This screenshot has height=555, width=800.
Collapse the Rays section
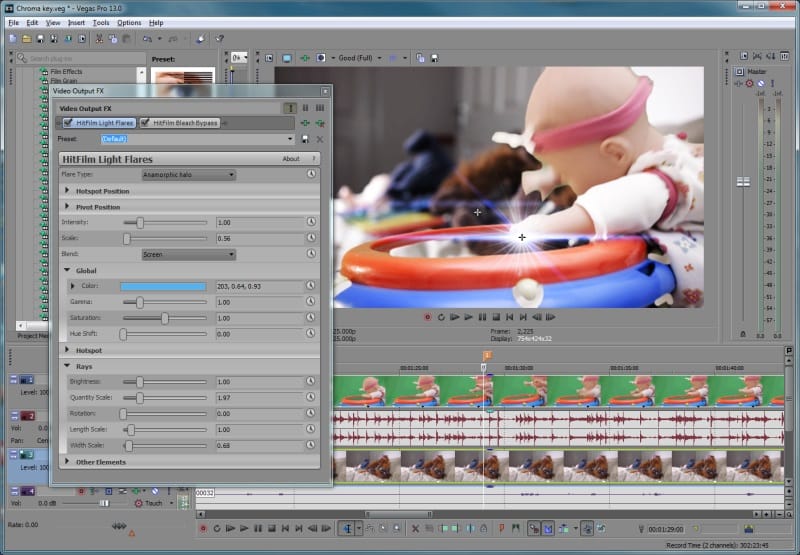[x=67, y=366]
